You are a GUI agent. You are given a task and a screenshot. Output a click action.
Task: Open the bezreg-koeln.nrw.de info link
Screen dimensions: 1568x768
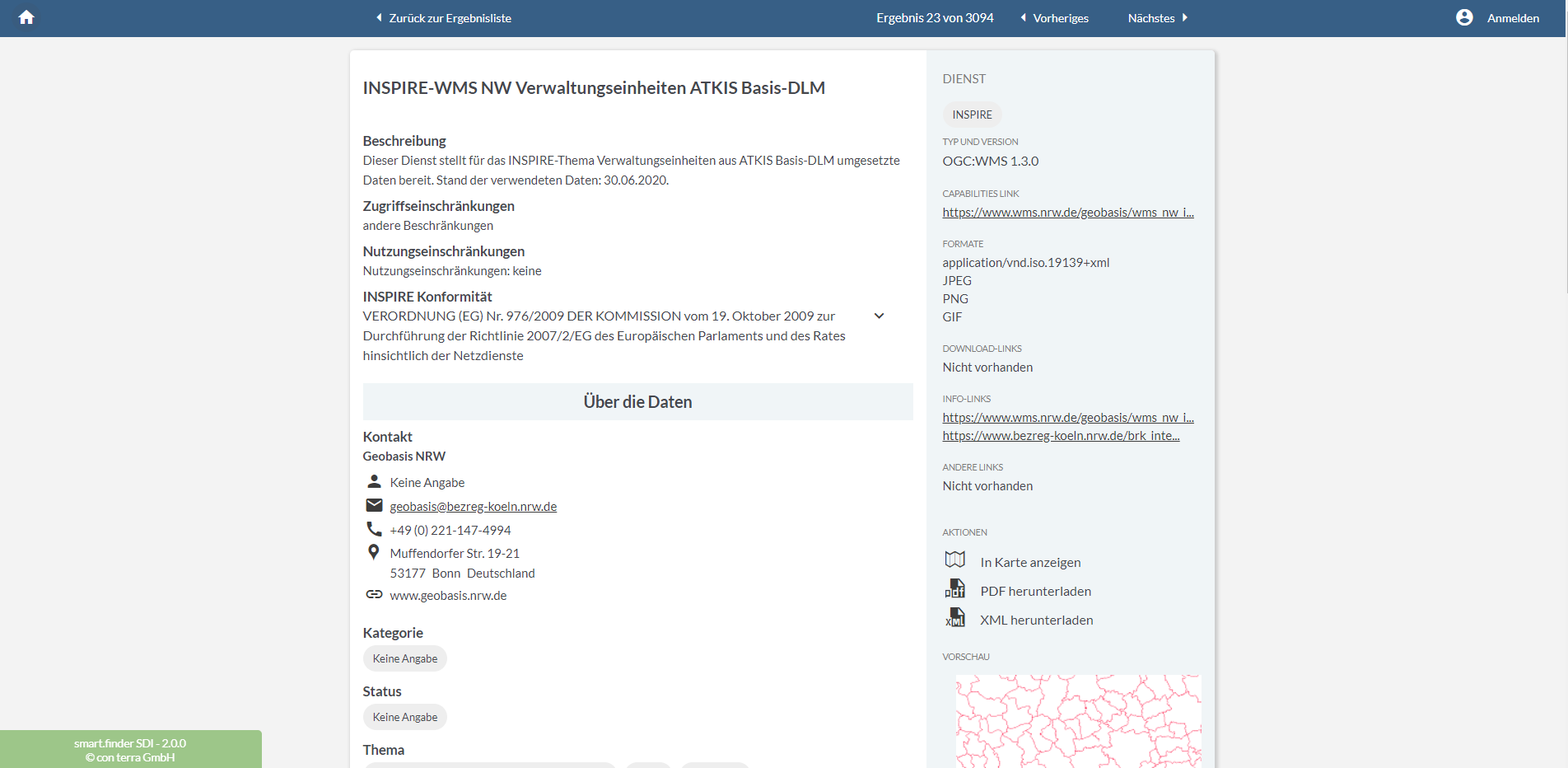1061,436
